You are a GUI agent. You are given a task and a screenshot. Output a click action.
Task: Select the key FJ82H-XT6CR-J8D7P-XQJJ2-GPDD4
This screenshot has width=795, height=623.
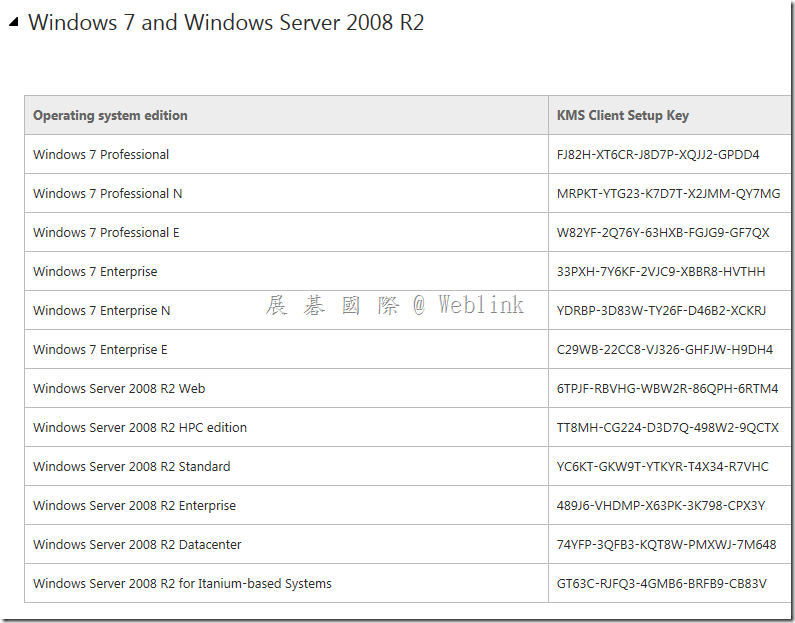(x=658, y=155)
